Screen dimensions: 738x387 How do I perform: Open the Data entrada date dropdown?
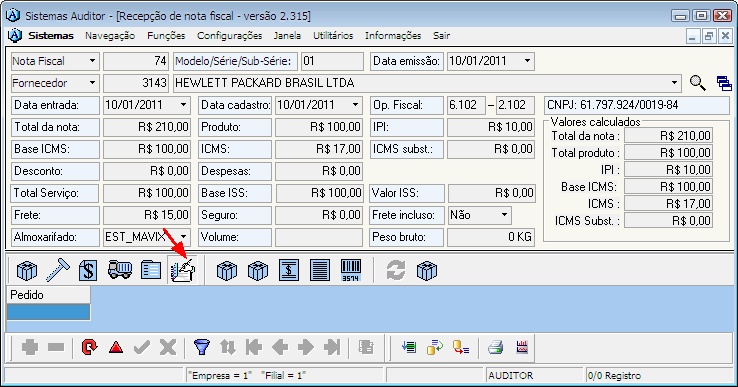tap(184, 105)
